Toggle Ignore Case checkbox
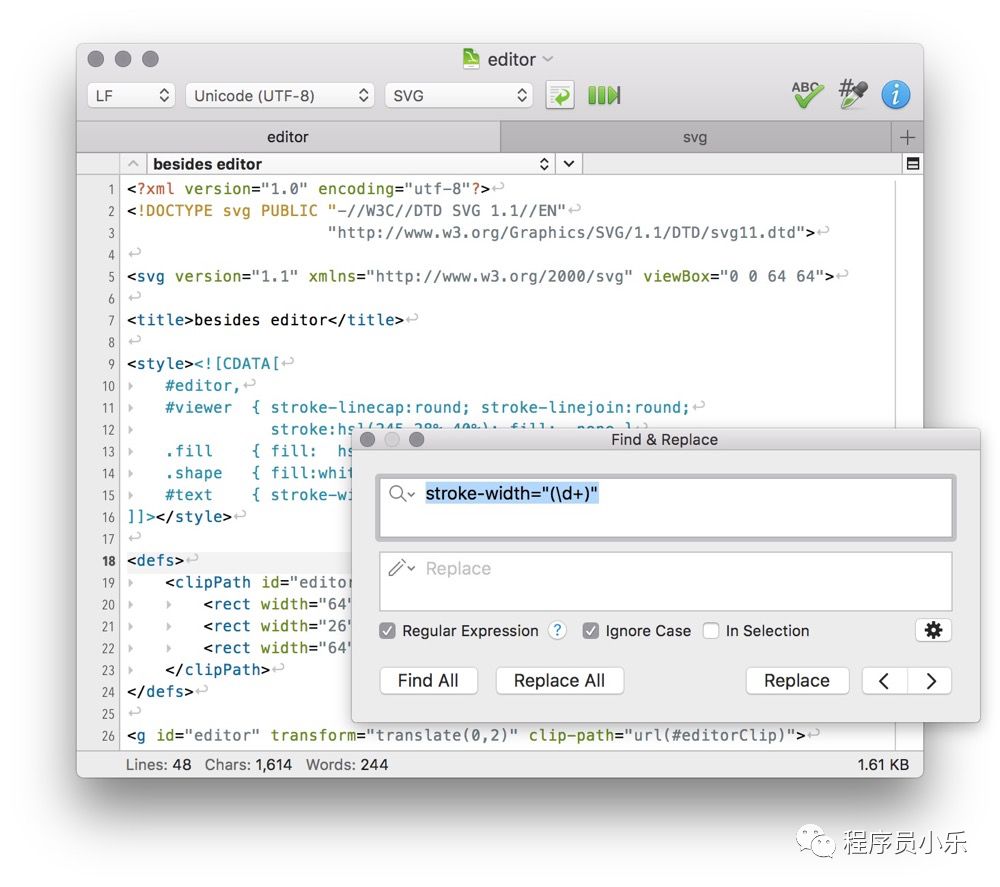The width and height of the screenshot is (1000, 887). (x=591, y=631)
